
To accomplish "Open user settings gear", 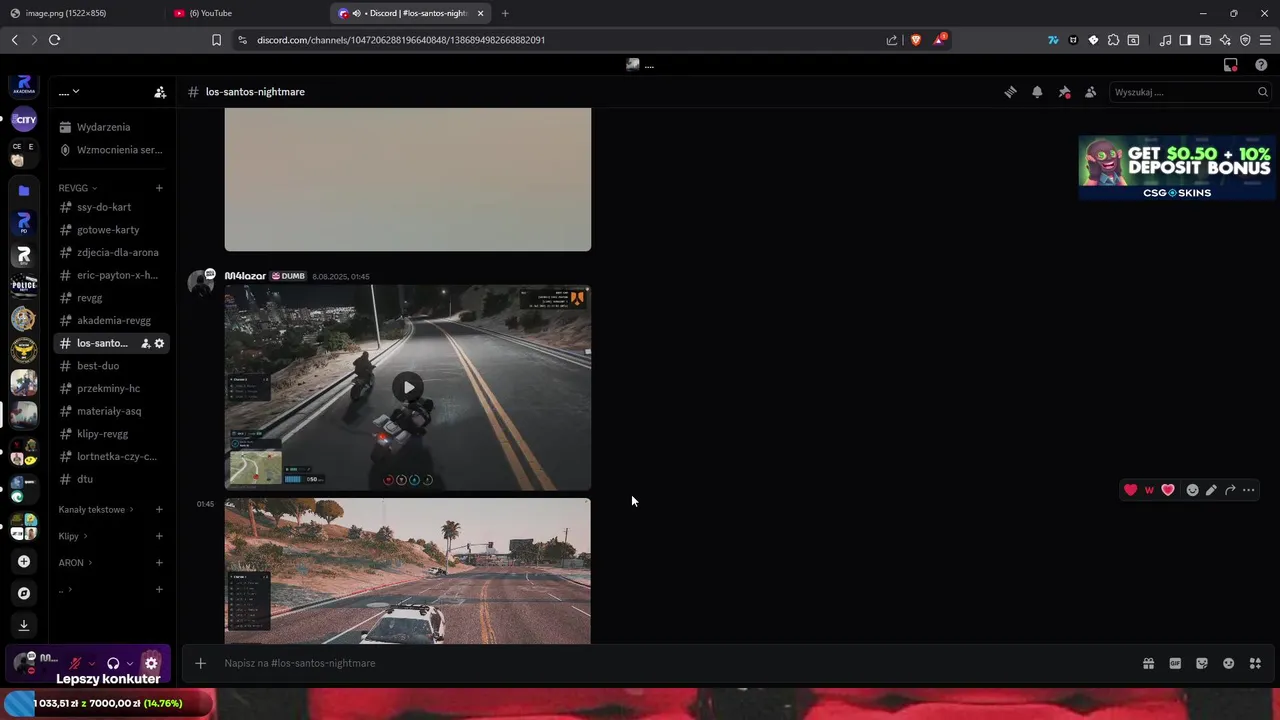I will click(x=151, y=663).
